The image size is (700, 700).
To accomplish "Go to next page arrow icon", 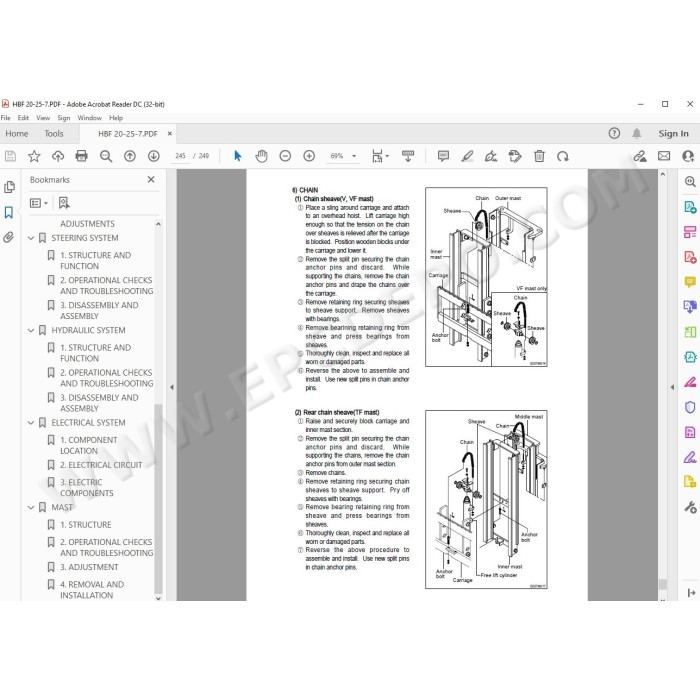I will [x=154, y=156].
